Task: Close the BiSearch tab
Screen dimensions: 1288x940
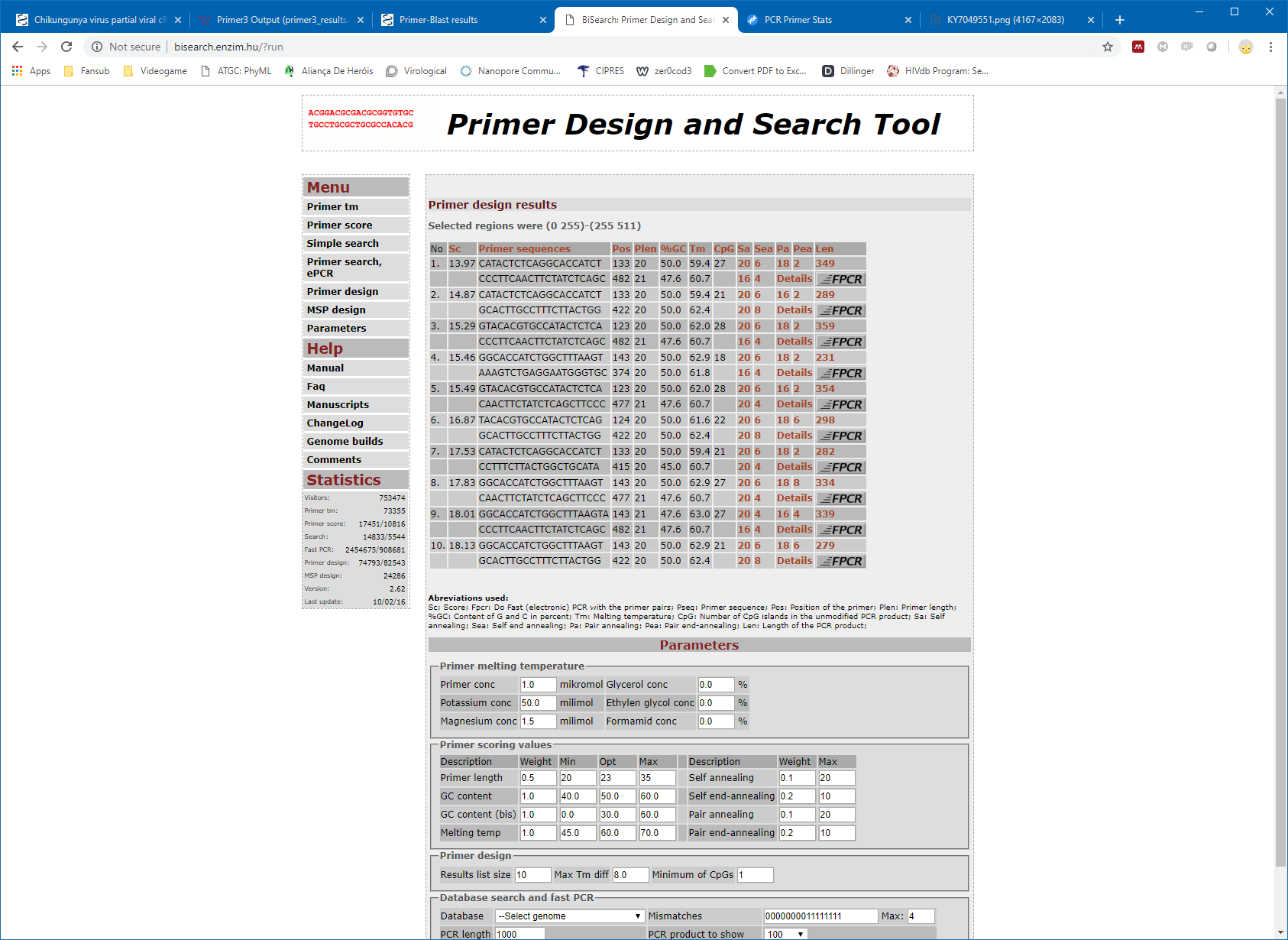Action: (x=726, y=20)
